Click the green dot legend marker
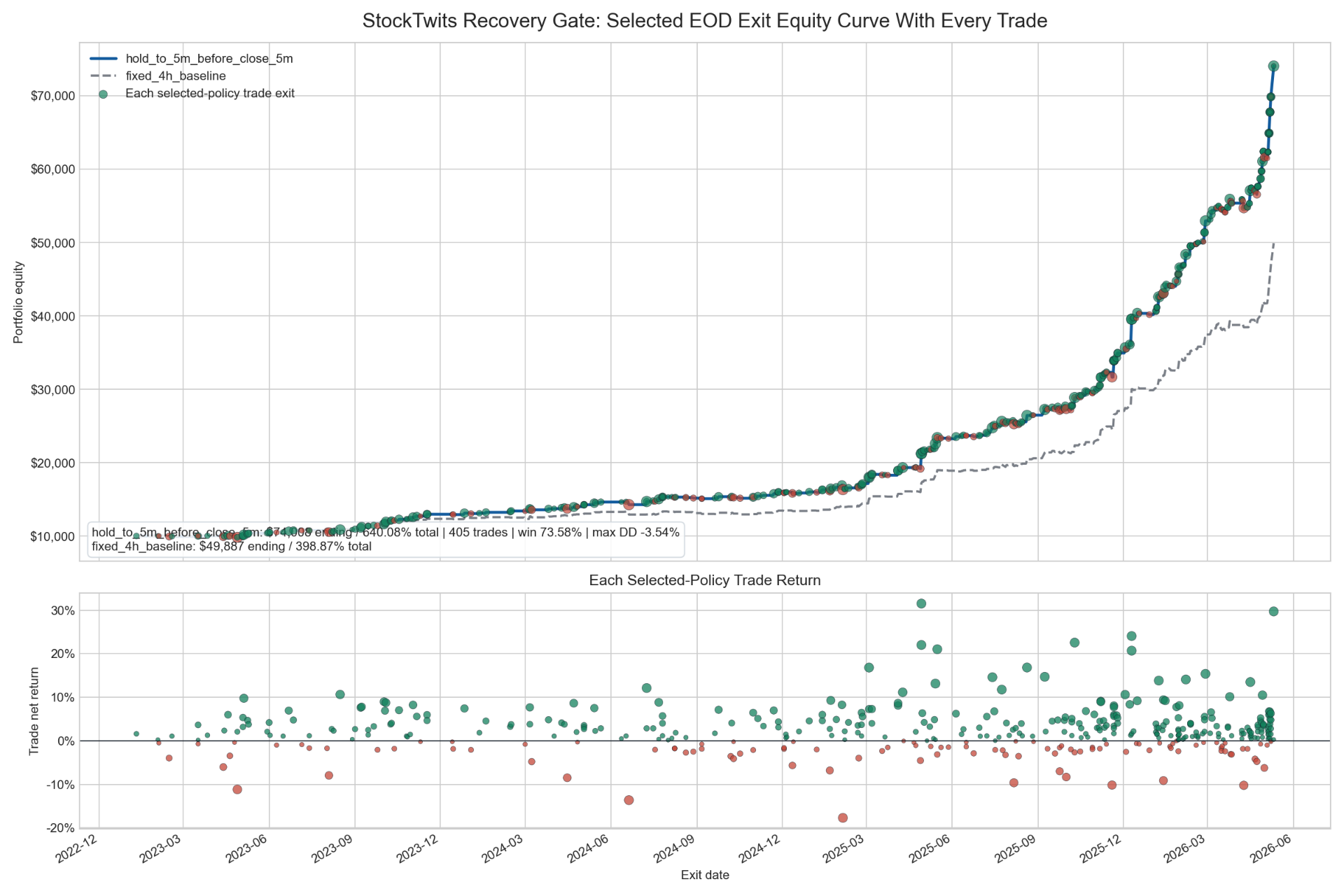 103,93
